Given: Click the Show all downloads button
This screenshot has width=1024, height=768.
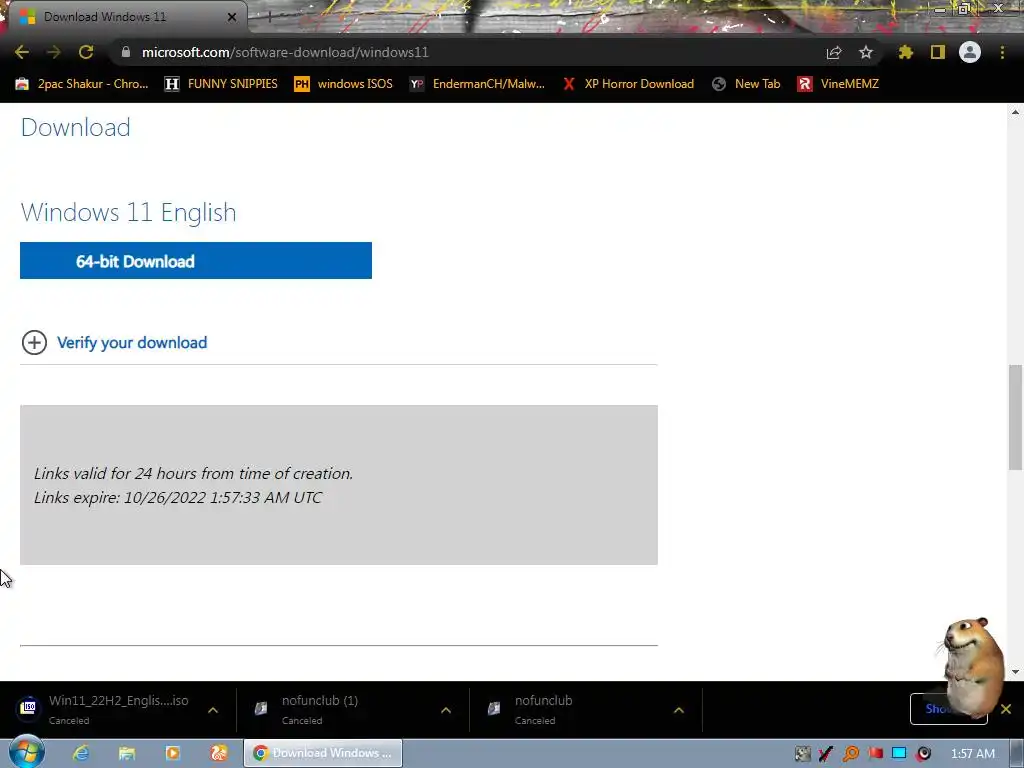Looking at the screenshot, I should coord(948,709).
